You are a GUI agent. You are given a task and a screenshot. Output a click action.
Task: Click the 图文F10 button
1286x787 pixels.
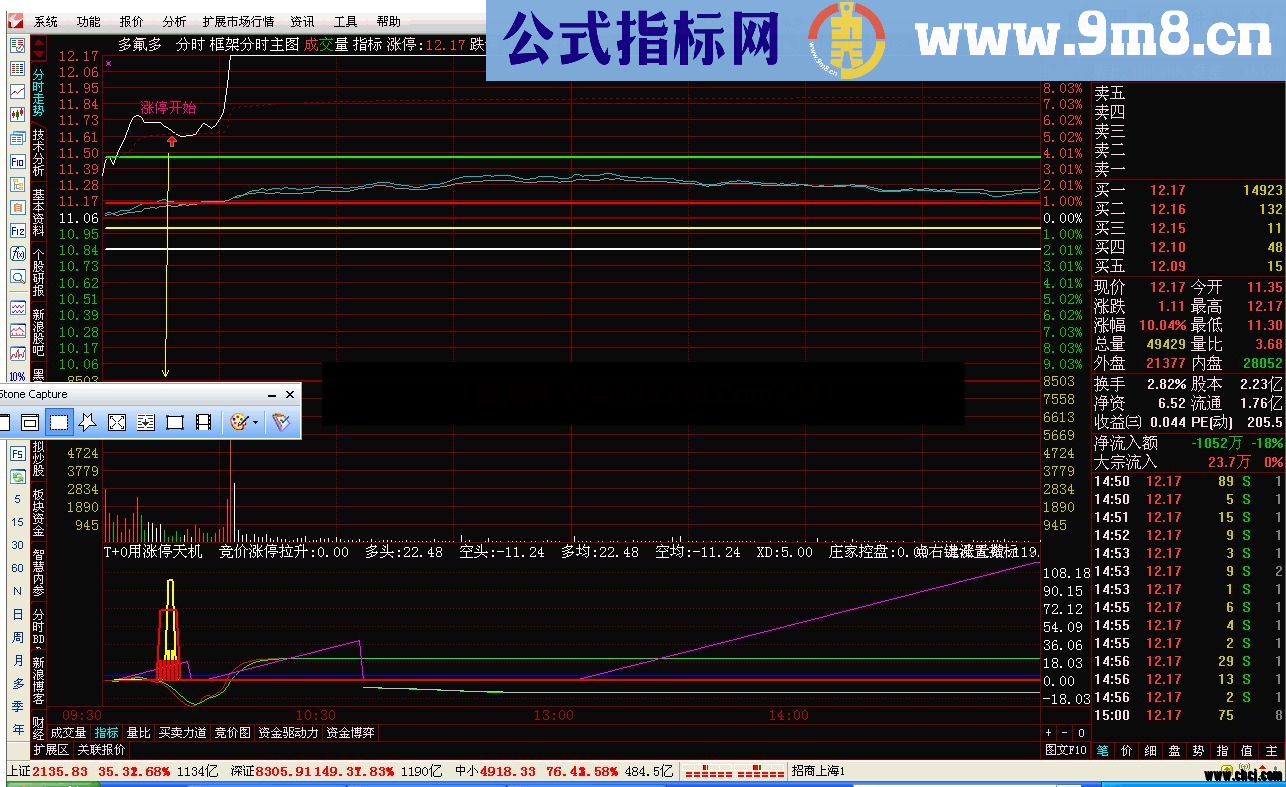pyautogui.click(x=1065, y=749)
